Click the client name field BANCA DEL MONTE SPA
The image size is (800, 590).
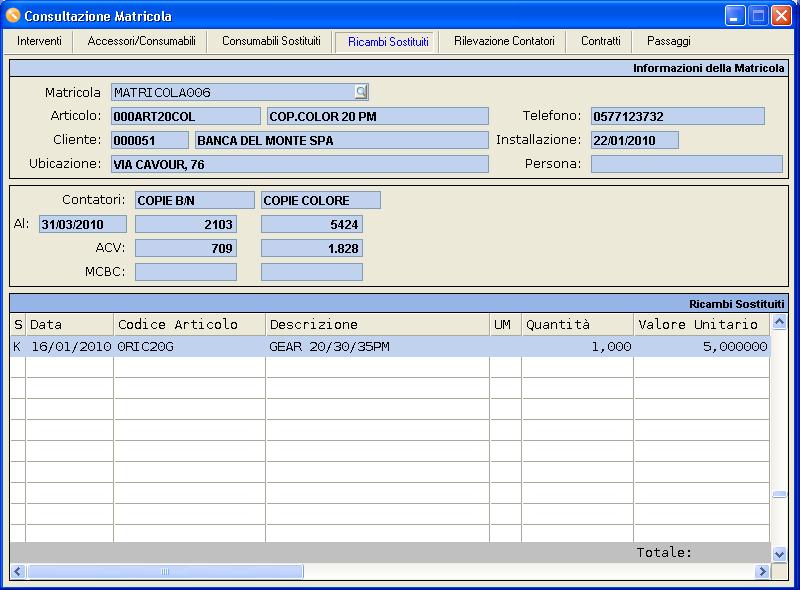click(341, 140)
